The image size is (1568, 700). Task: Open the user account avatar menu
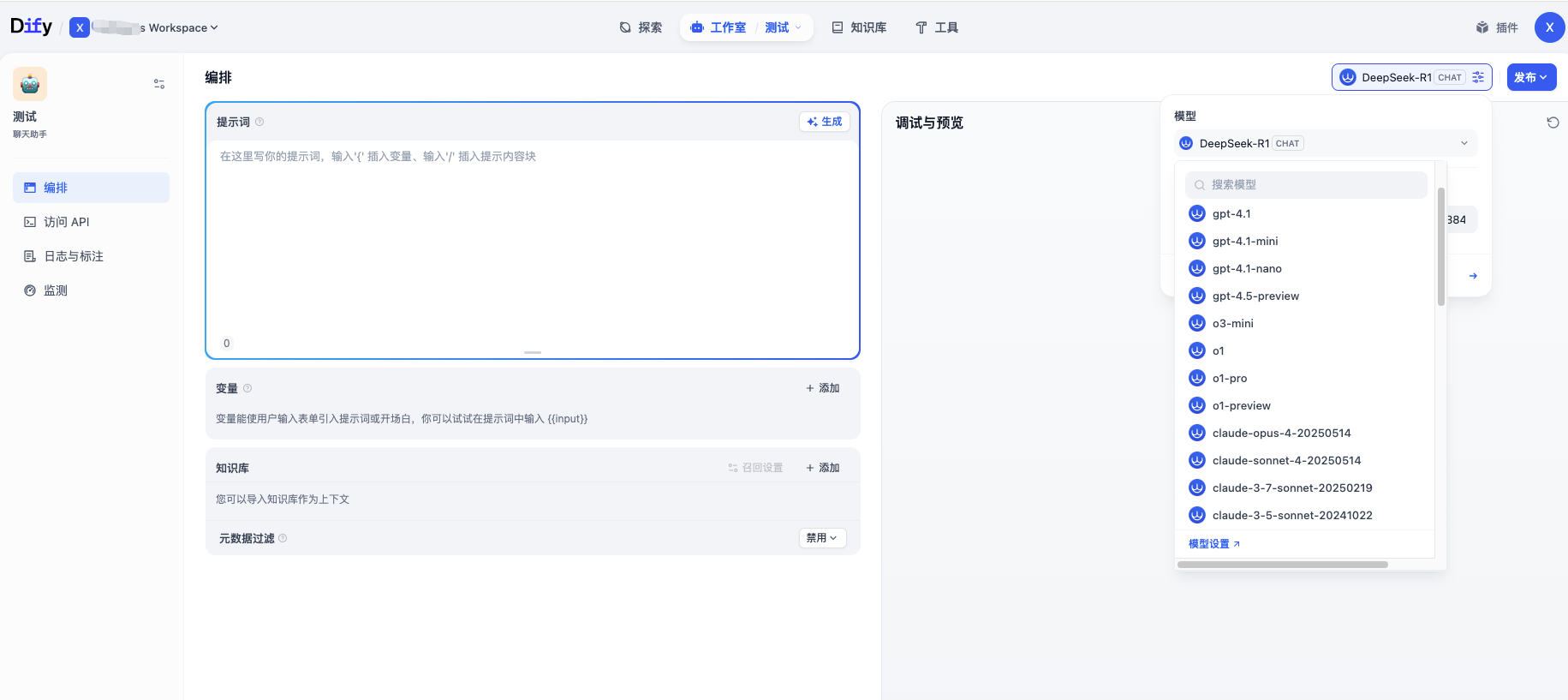[x=1549, y=27]
